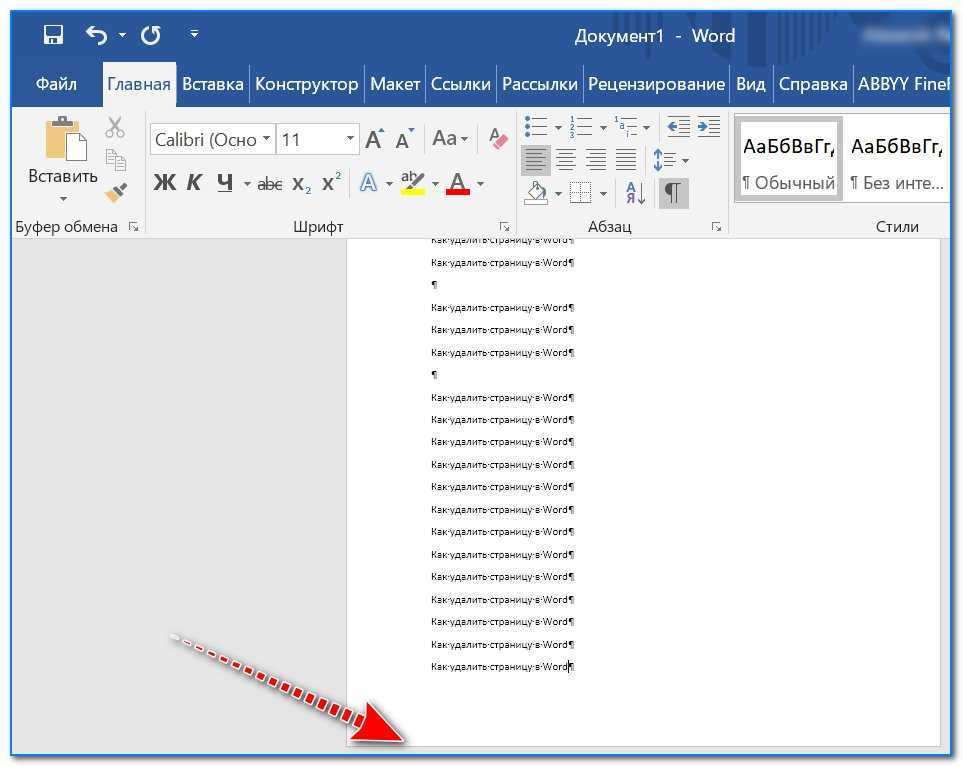The image size is (963, 767).
Task: Open the Aa change case menu
Action: tap(450, 138)
